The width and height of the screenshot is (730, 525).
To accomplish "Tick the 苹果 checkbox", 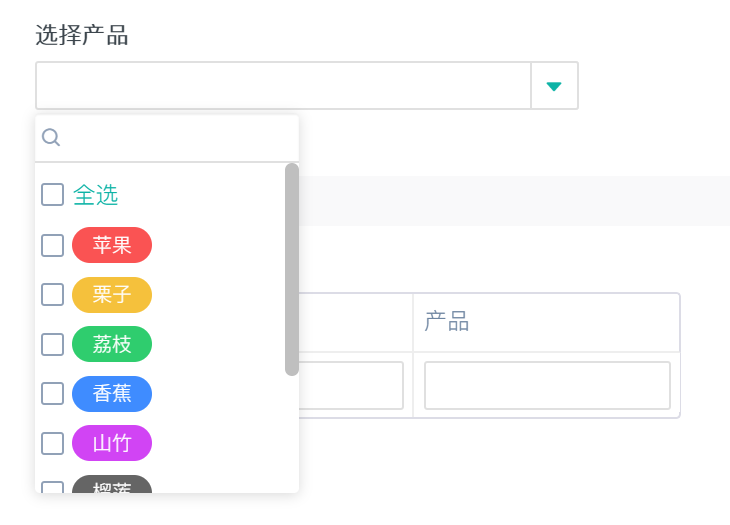I will pos(52,245).
